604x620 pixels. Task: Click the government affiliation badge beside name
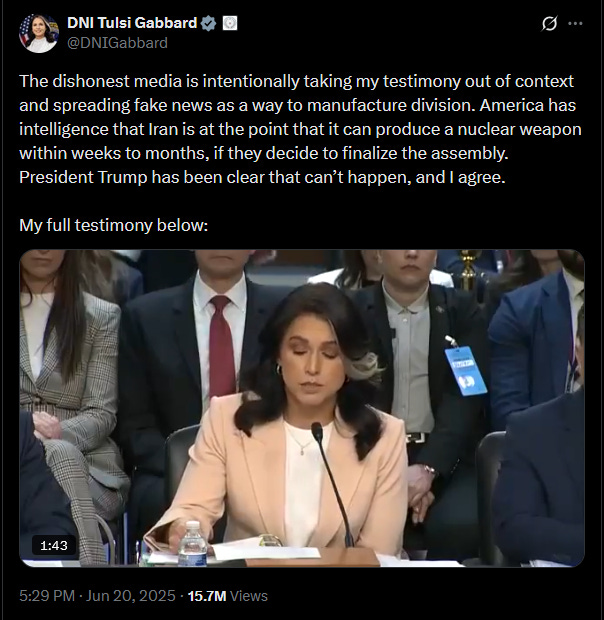(230, 23)
